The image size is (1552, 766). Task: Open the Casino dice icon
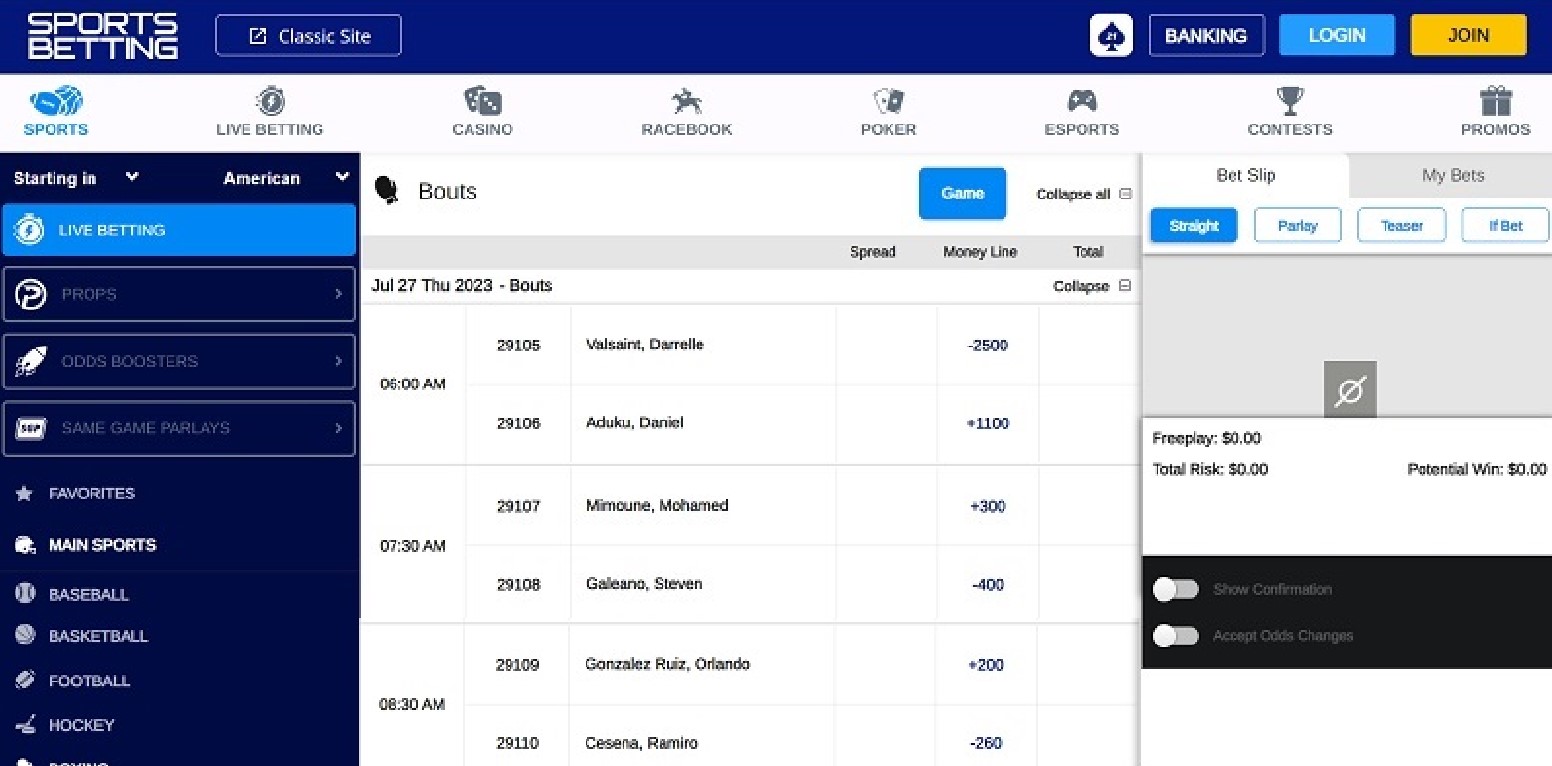482,101
